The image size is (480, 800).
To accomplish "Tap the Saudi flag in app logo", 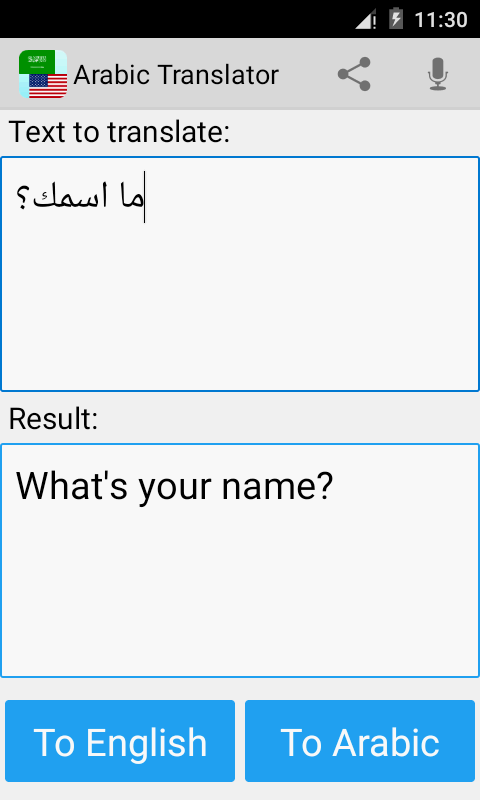I will (36, 61).
